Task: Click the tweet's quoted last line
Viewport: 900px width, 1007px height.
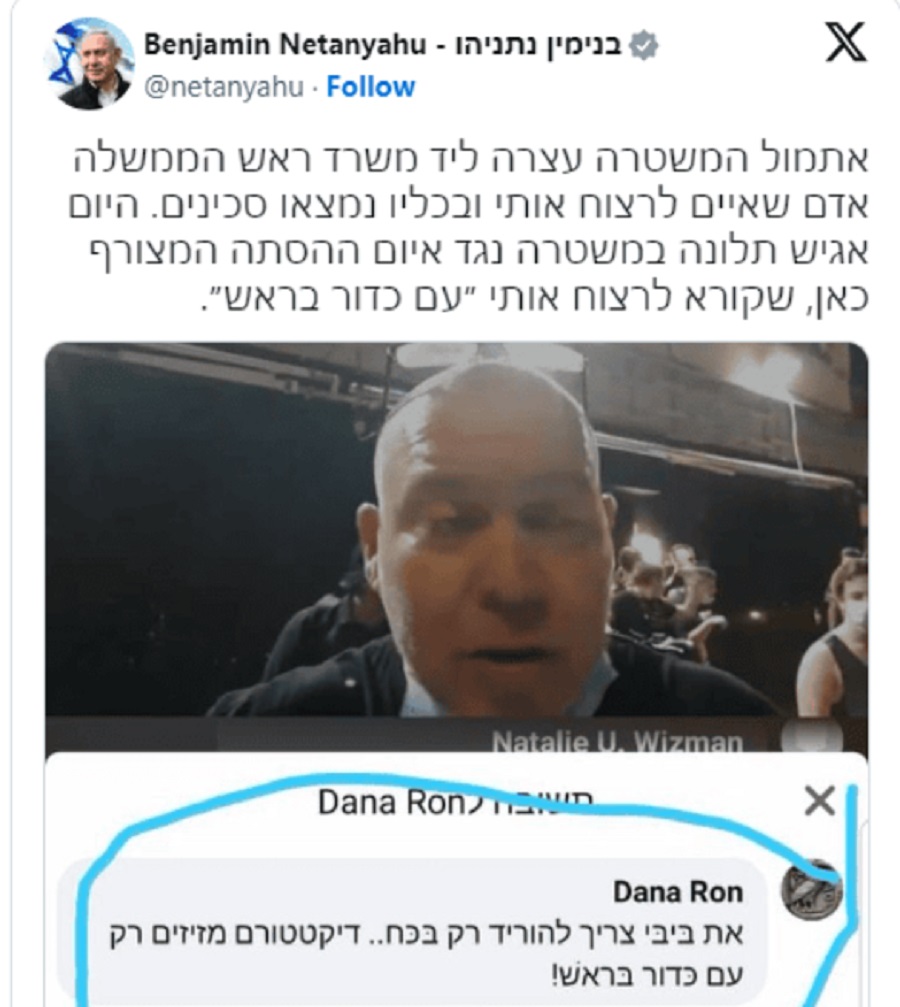Action: [535, 297]
